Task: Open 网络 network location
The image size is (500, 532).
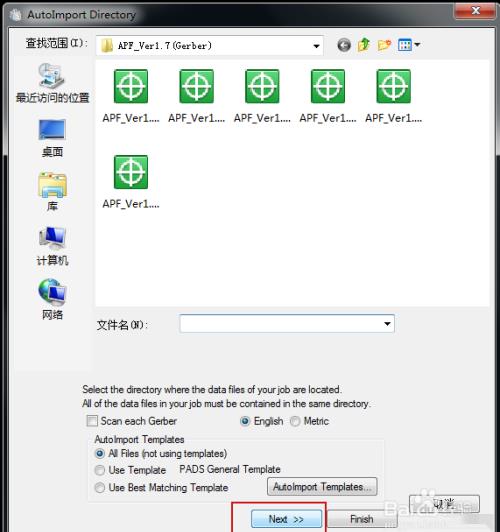Action: [52, 300]
